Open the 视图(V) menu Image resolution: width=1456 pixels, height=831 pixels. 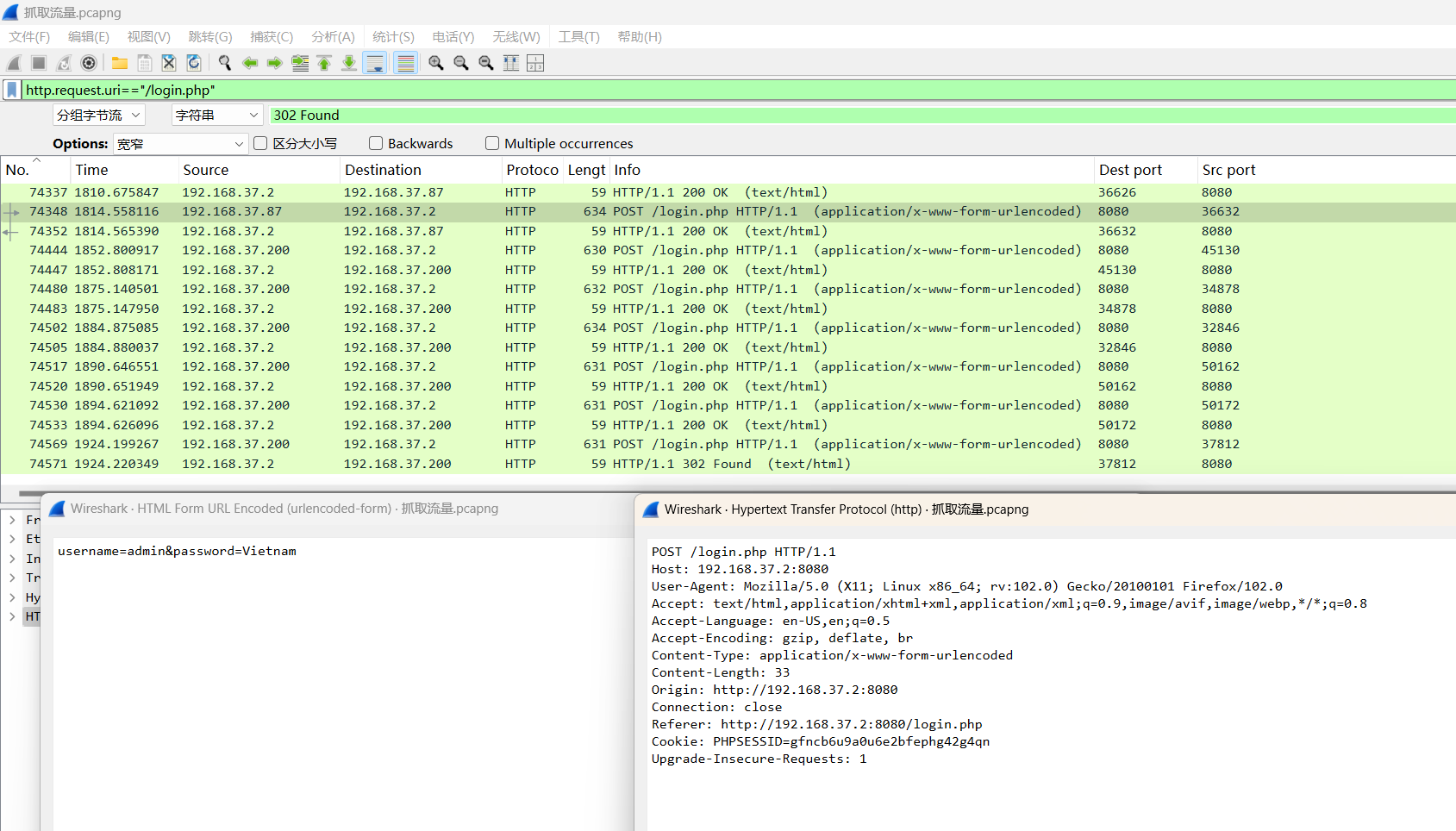tap(149, 37)
